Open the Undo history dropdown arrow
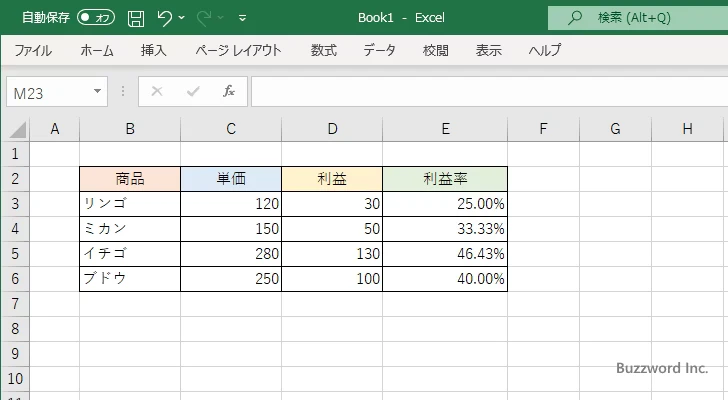 coord(182,18)
